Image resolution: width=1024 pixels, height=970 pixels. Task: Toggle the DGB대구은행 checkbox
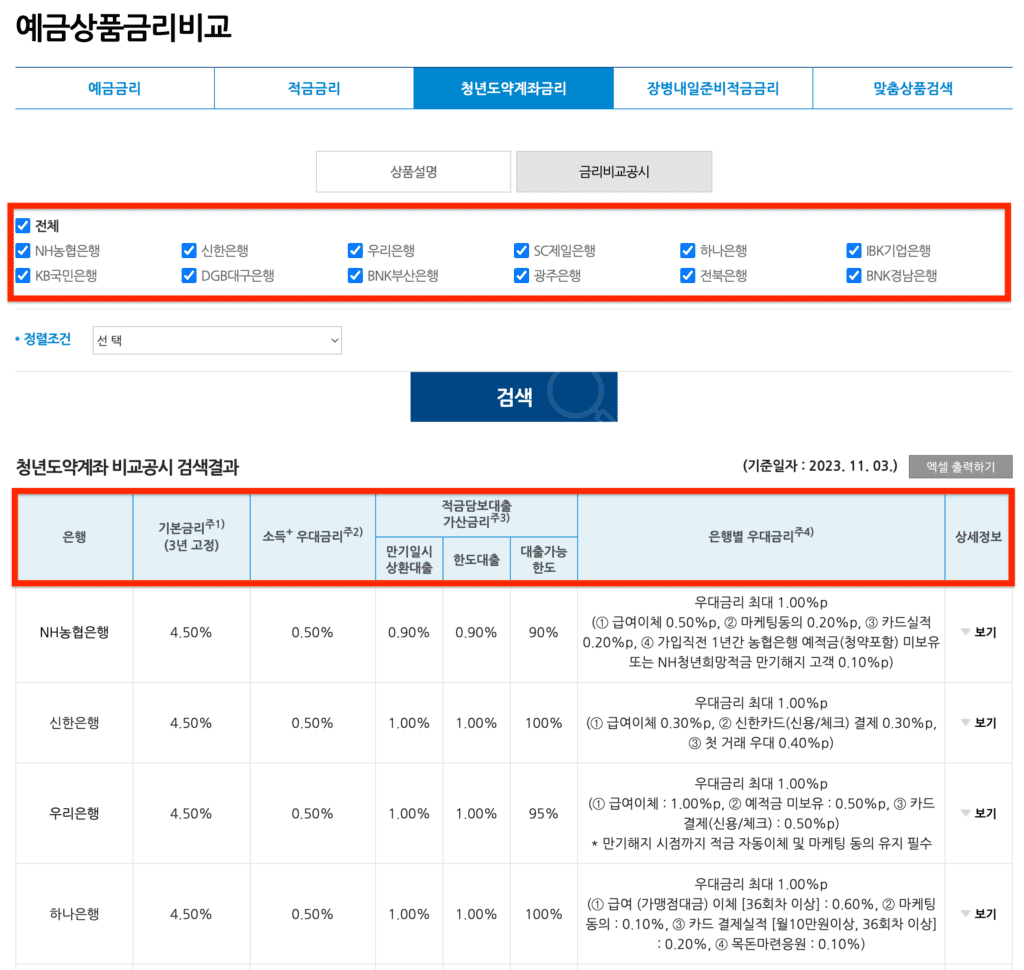click(189, 276)
